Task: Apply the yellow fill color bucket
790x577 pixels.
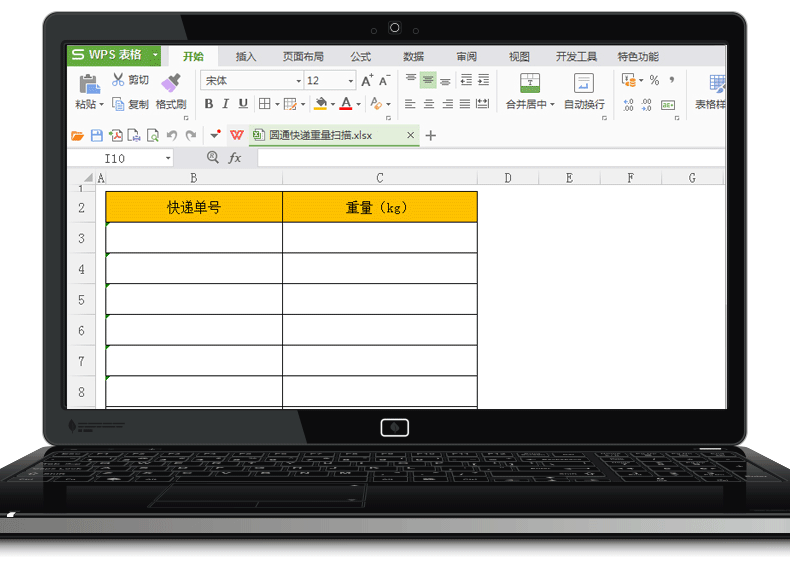Action: pyautogui.click(x=320, y=104)
